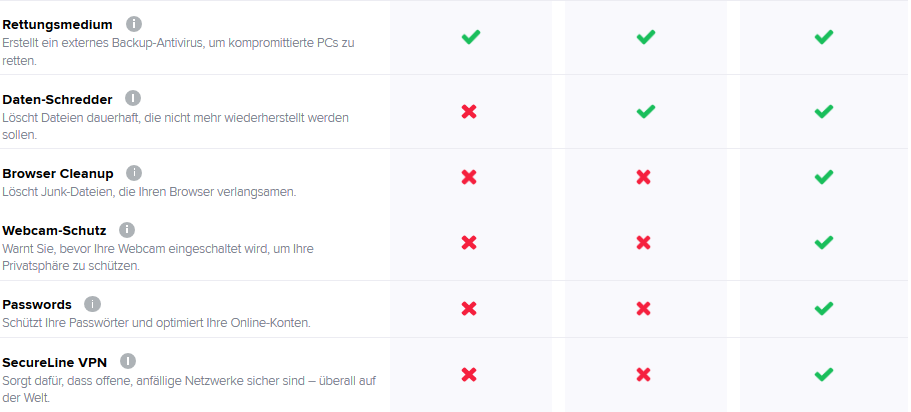The width and height of the screenshot is (911, 412).
Task: Click the green checkmark for Rettungsmedium, first column
Action: pyautogui.click(x=470, y=37)
